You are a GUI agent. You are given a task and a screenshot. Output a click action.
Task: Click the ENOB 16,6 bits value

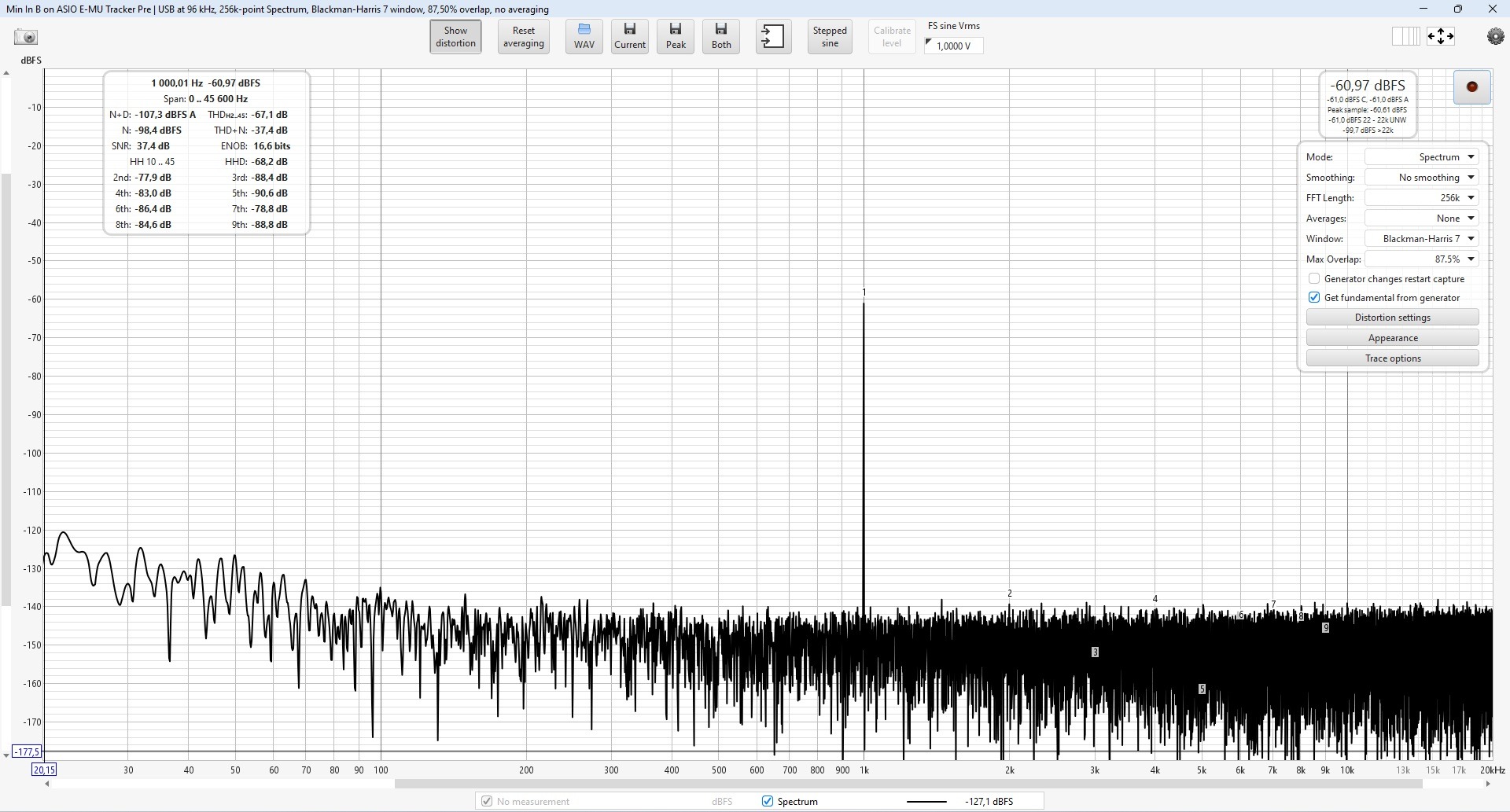point(271,146)
